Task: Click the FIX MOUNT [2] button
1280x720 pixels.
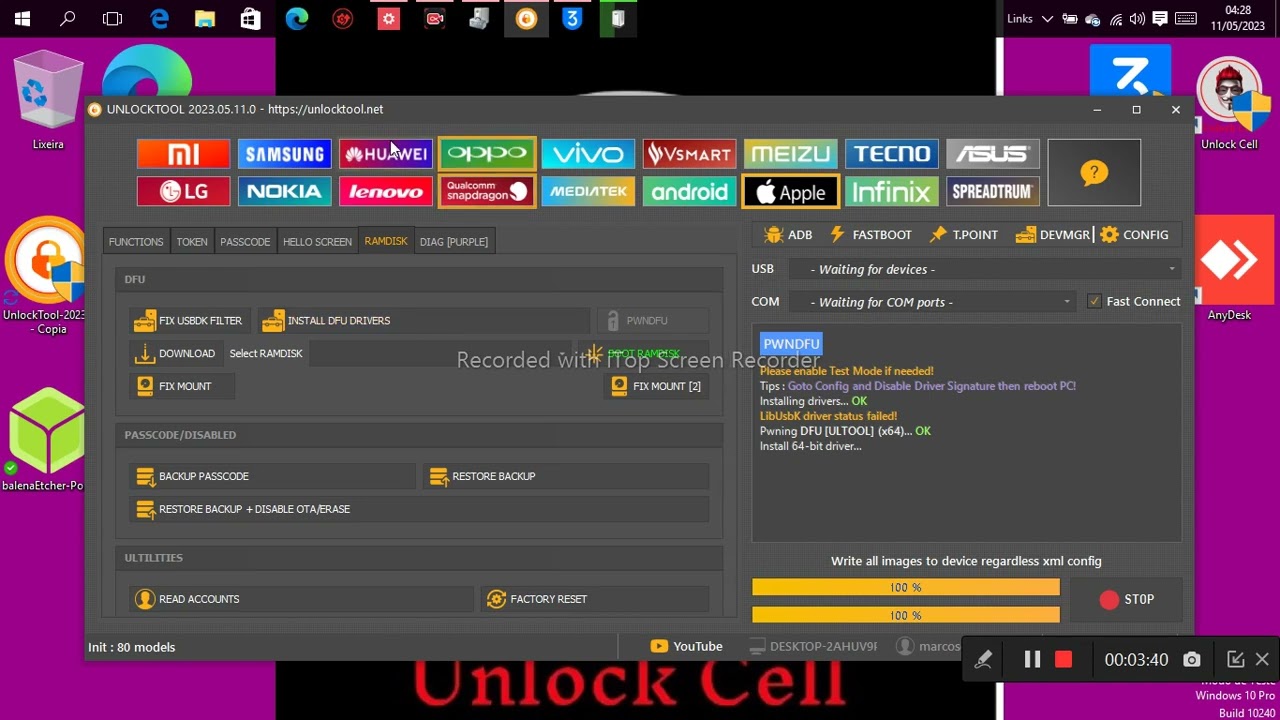Action: 655,386
